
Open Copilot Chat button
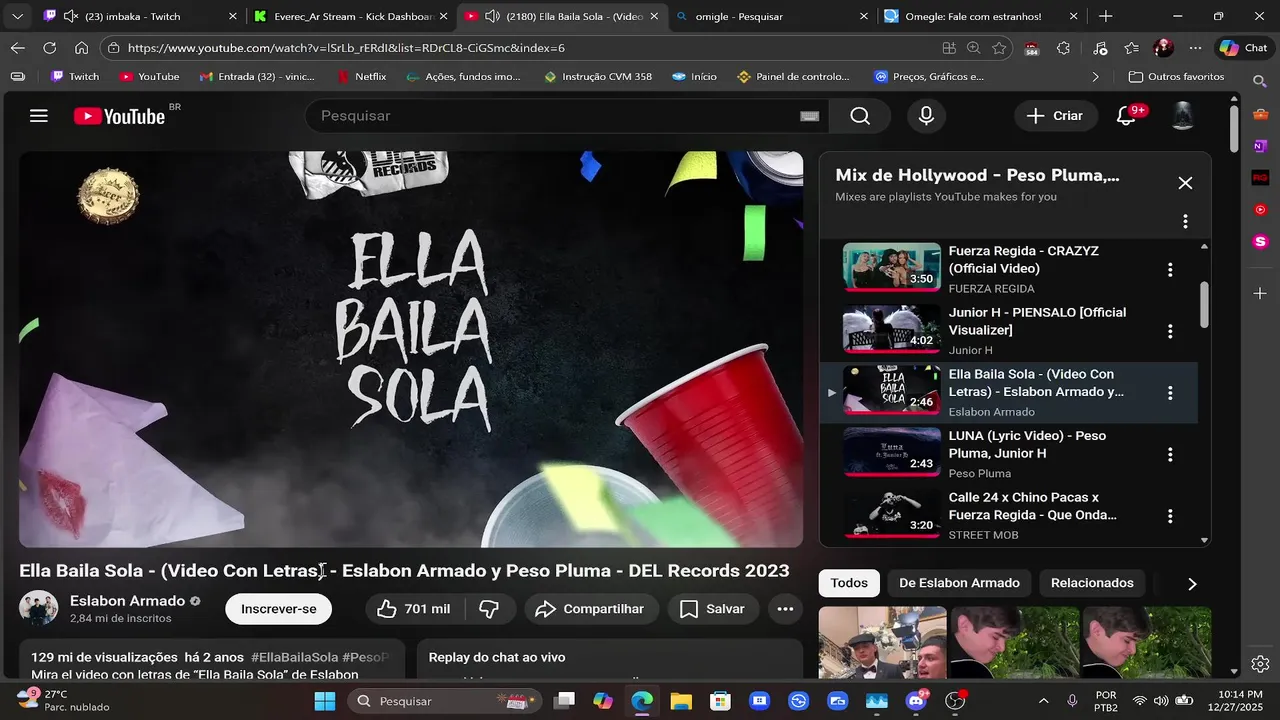[1242, 48]
